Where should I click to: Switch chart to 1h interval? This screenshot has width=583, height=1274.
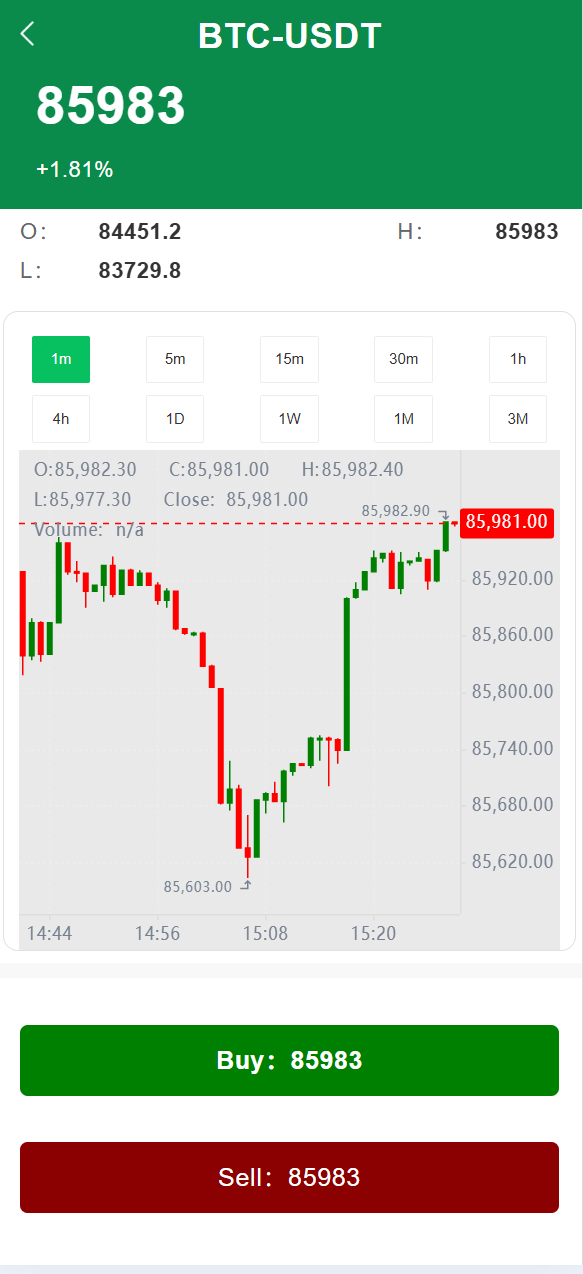(x=517, y=359)
